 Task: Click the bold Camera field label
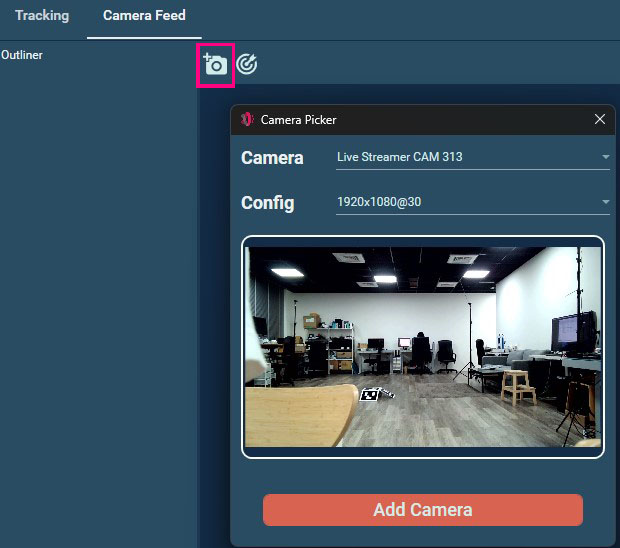point(272,158)
